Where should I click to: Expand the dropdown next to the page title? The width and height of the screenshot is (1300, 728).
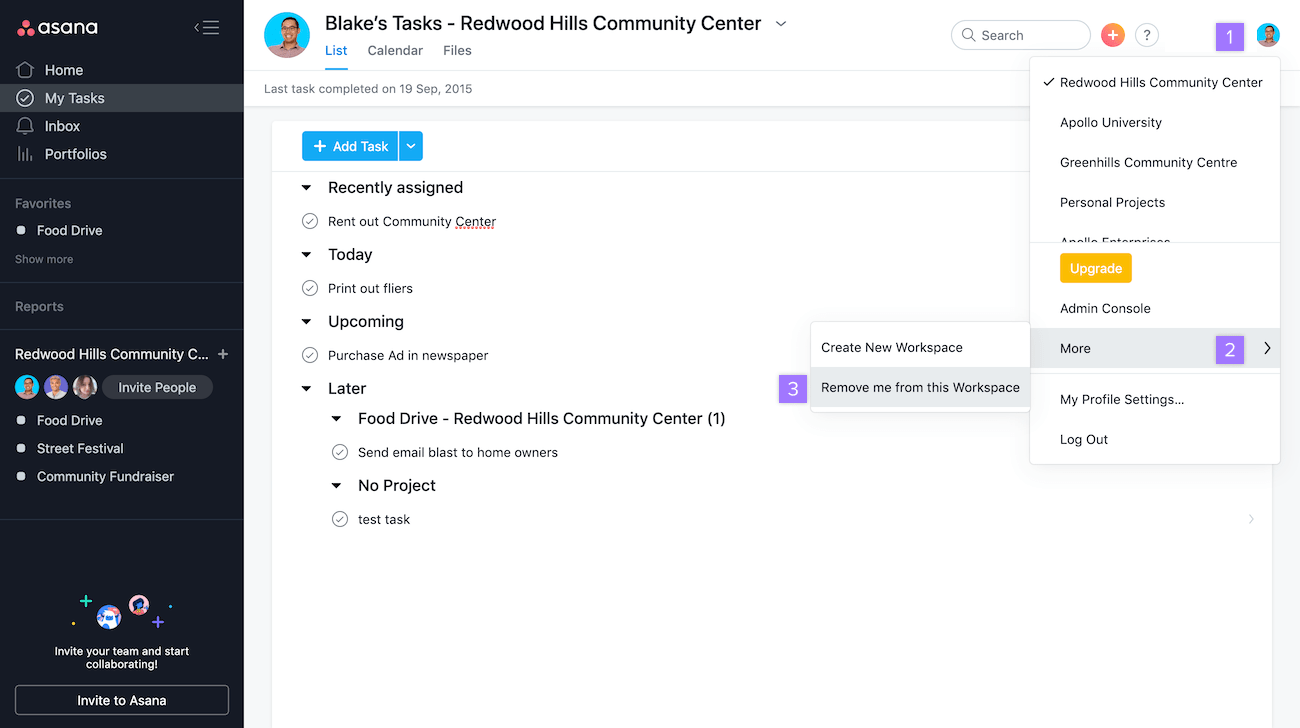tap(781, 24)
